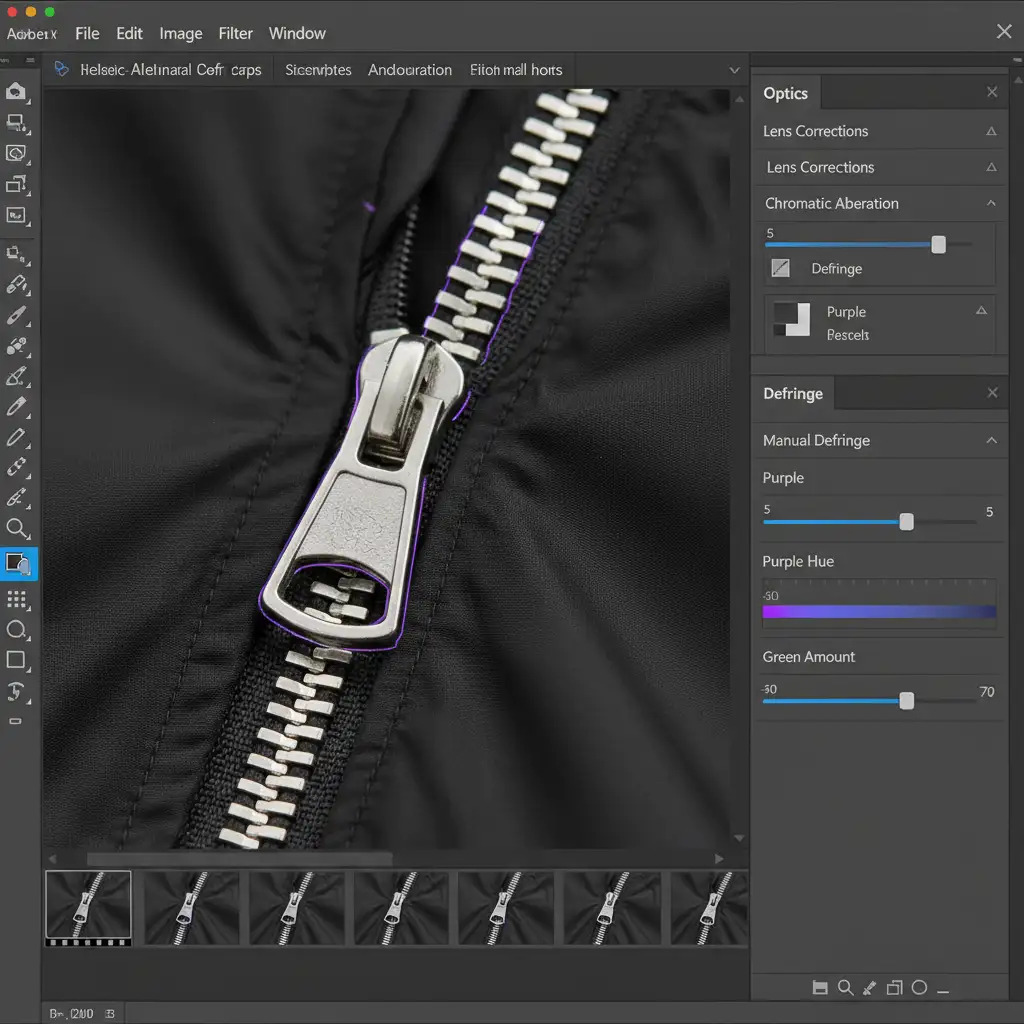Switch to the Andoration tab
1024x1024 pixels.
[x=410, y=70]
